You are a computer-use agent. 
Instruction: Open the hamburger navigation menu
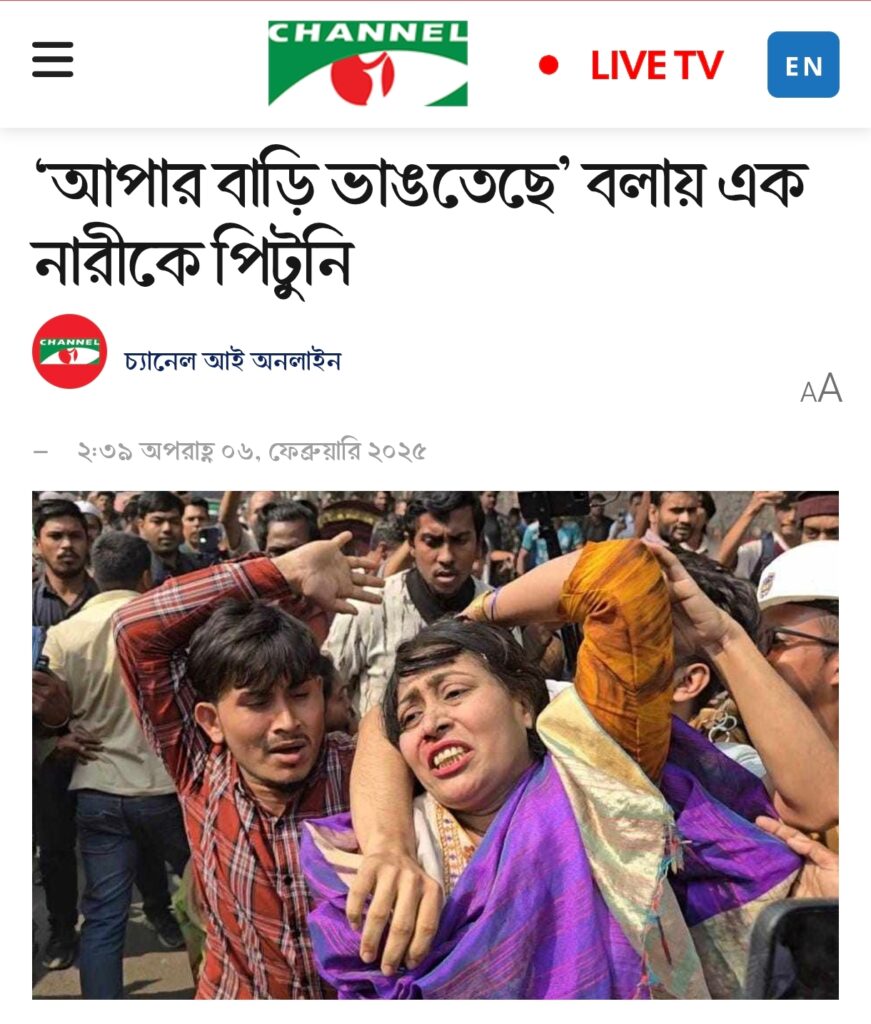[53, 59]
